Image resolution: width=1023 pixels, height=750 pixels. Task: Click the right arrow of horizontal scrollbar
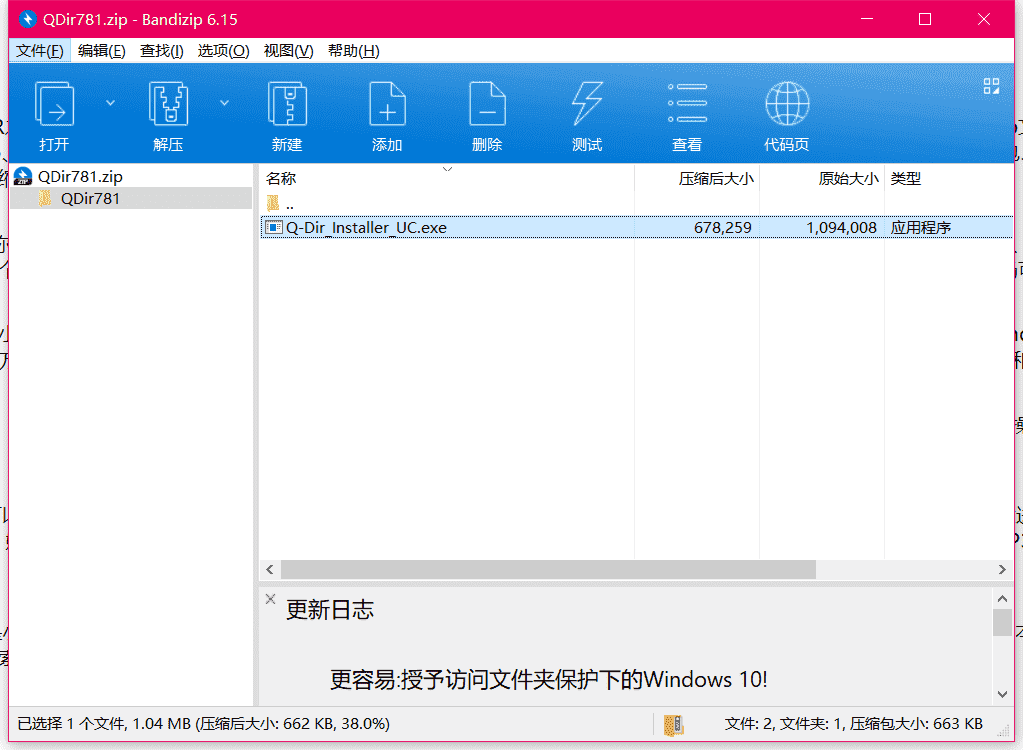tap(1002, 569)
